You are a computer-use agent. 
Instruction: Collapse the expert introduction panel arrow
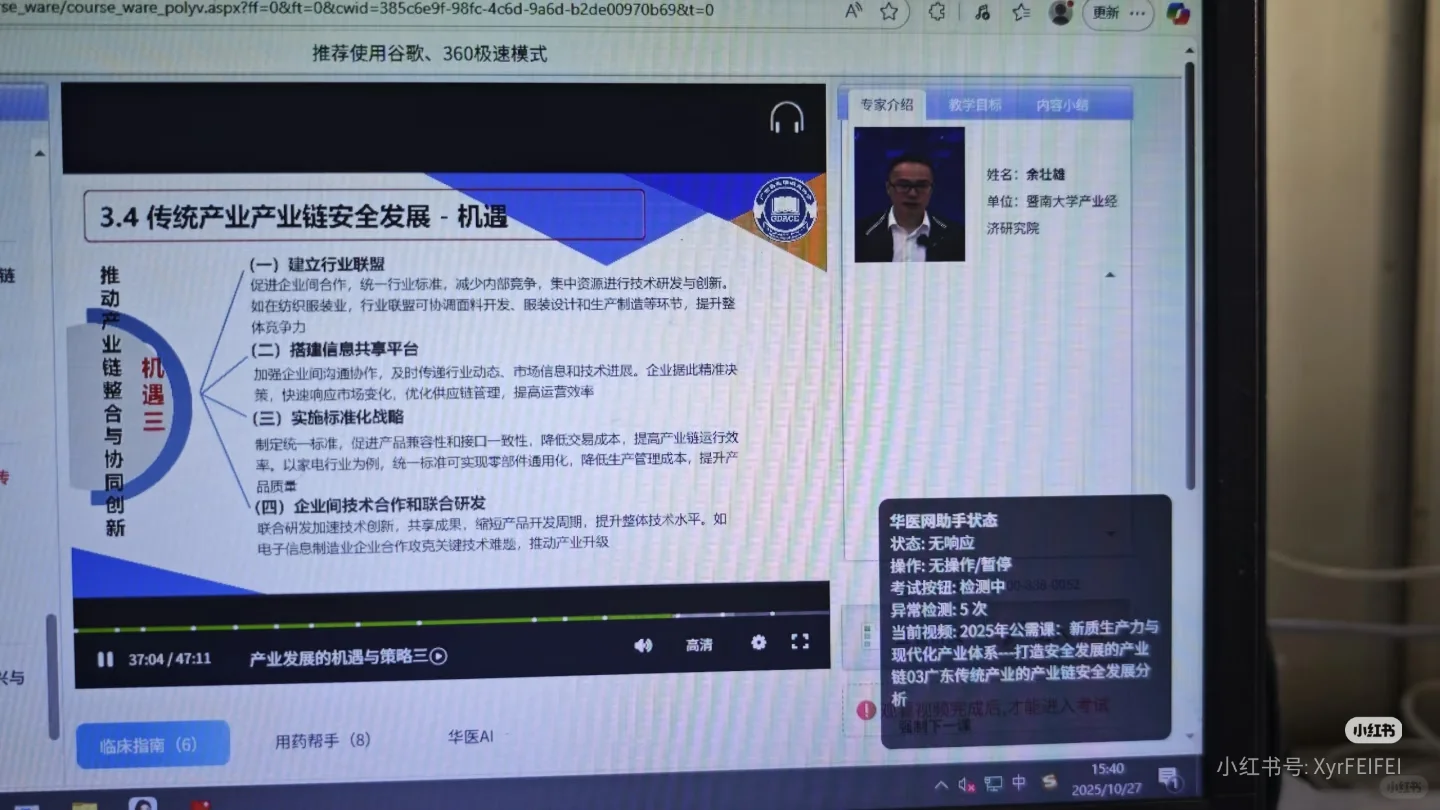tap(1110, 273)
